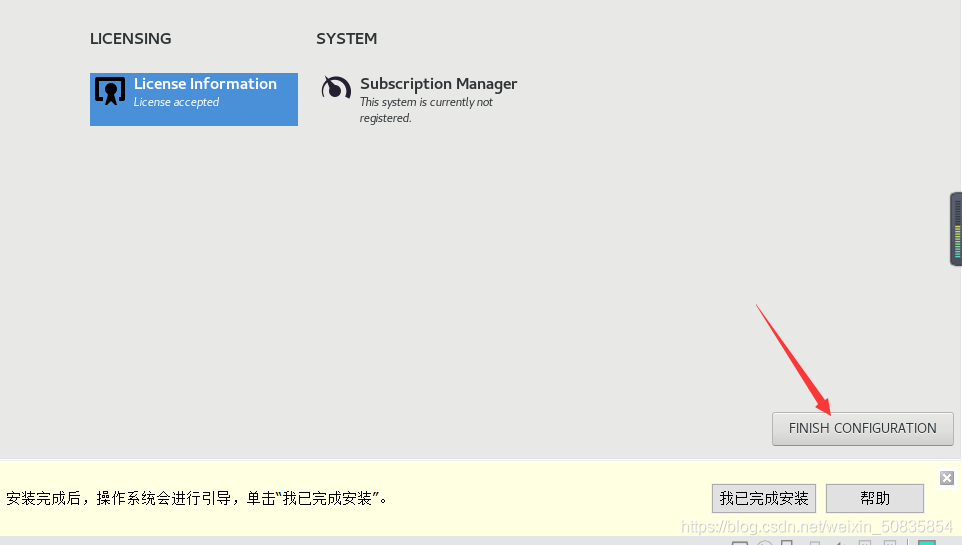Click the Subscription Manager gauge icon

(x=336, y=88)
